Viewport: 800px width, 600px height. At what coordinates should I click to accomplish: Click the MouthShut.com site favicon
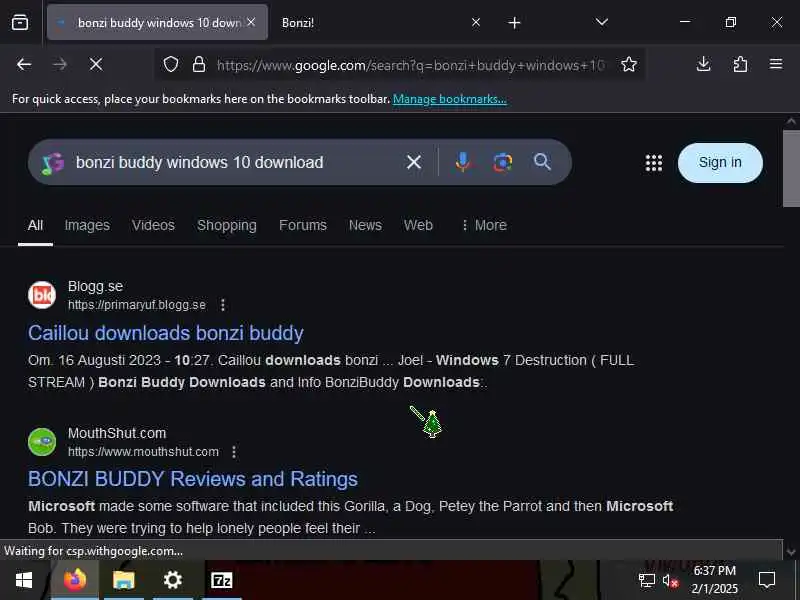click(x=42, y=442)
